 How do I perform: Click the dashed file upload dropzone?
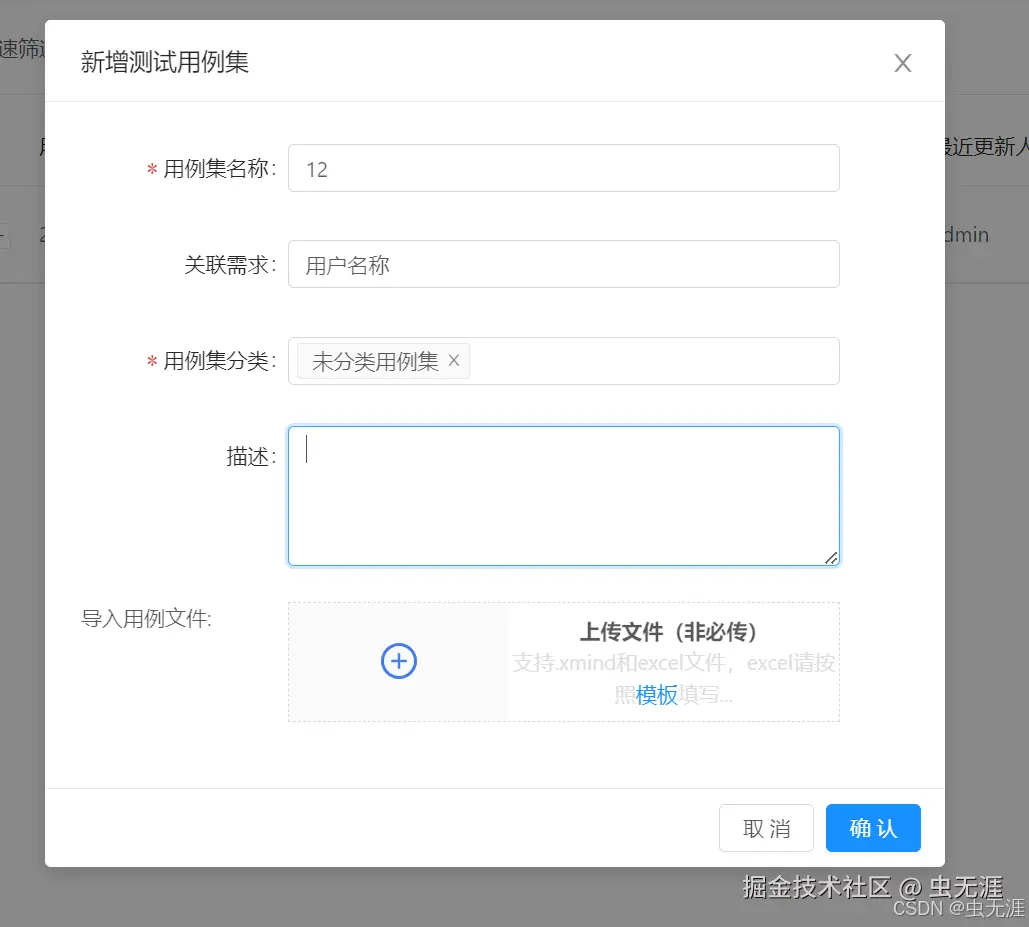pyautogui.click(x=563, y=661)
